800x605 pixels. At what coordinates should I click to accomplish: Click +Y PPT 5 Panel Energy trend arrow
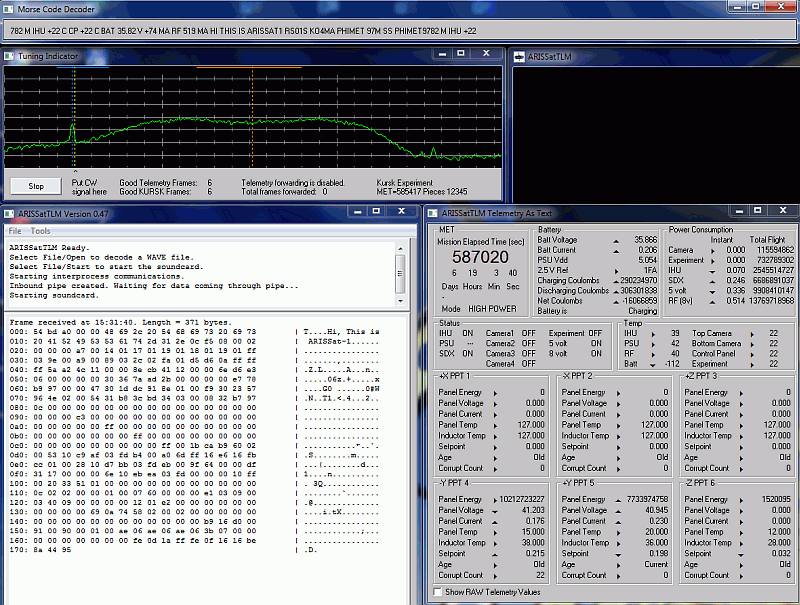tap(618, 500)
